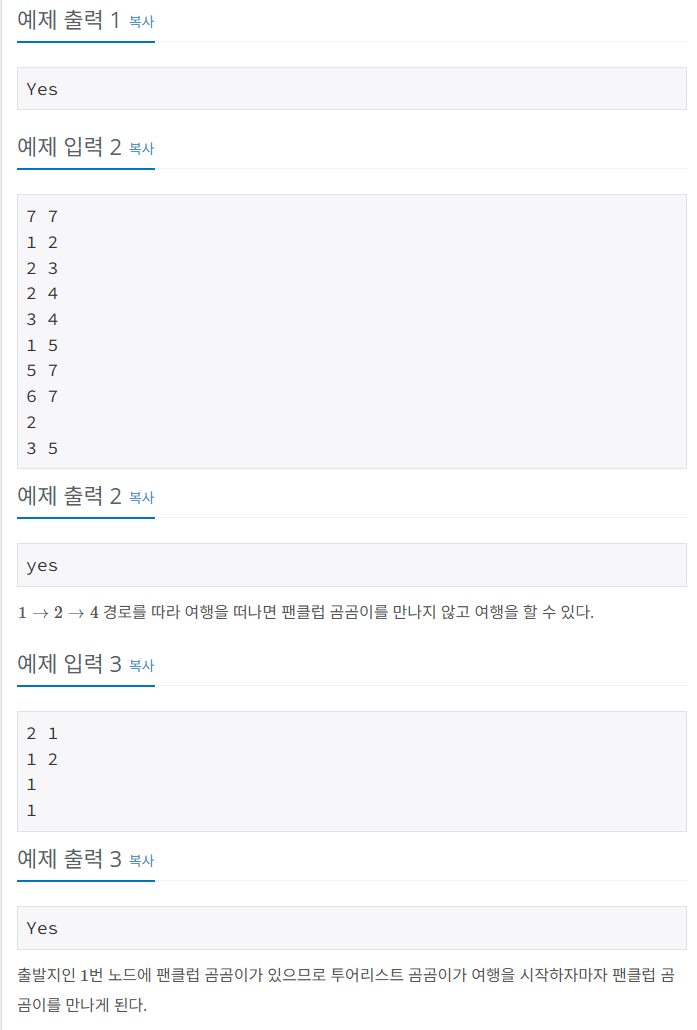Click the sample input 3 code block
The image size is (697, 1030).
350,770
